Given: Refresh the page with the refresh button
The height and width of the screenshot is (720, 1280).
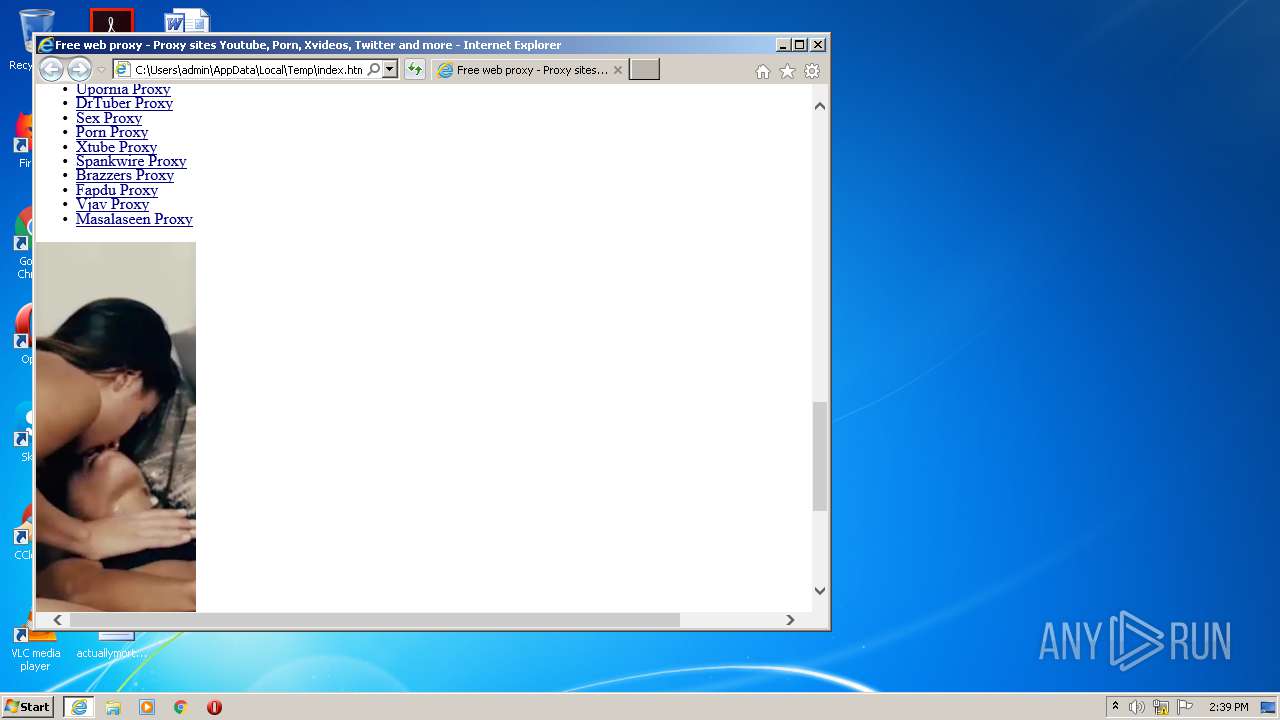Looking at the screenshot, I should [x=414, y=70].
